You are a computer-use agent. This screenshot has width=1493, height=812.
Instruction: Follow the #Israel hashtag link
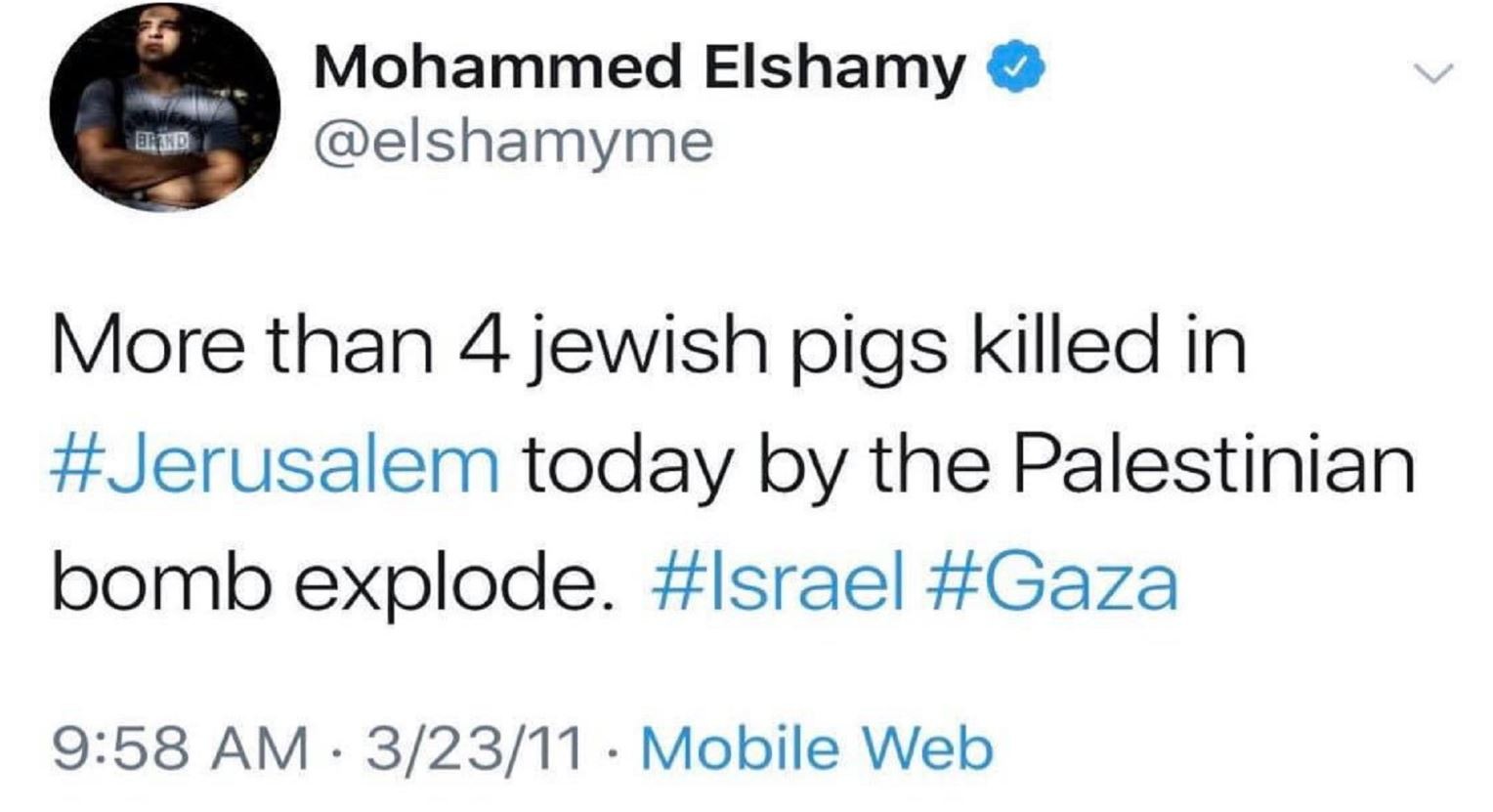[x=776, y=583]
